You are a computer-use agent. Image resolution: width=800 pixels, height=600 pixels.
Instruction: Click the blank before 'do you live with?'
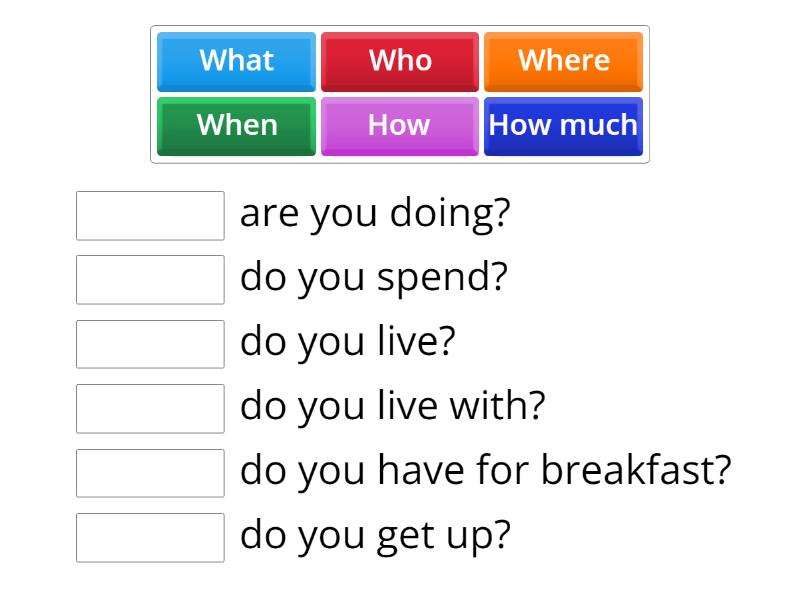pos(149,409)
